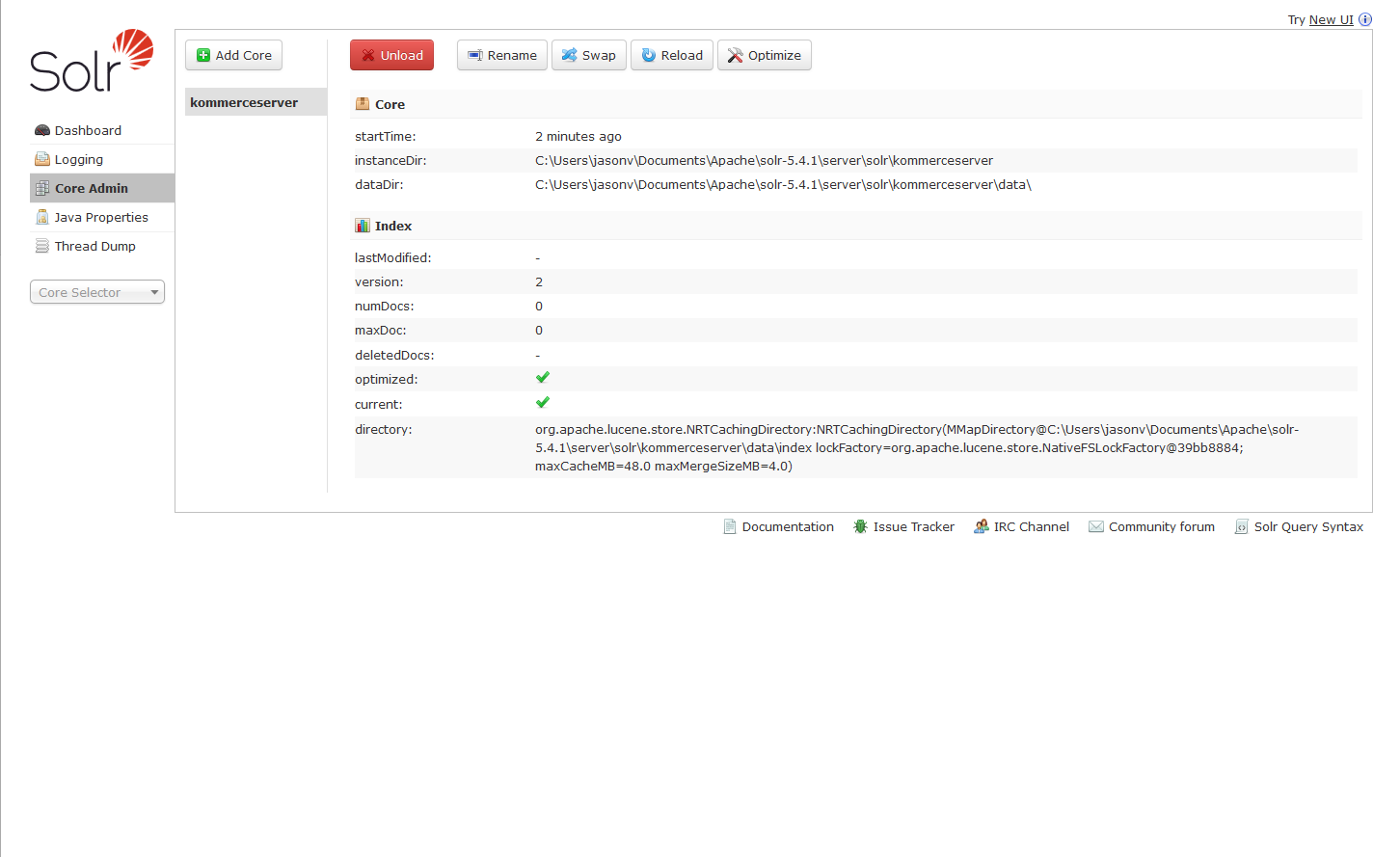Click the red Unload button
1400x857 pixels.
[x=392, y=56]
